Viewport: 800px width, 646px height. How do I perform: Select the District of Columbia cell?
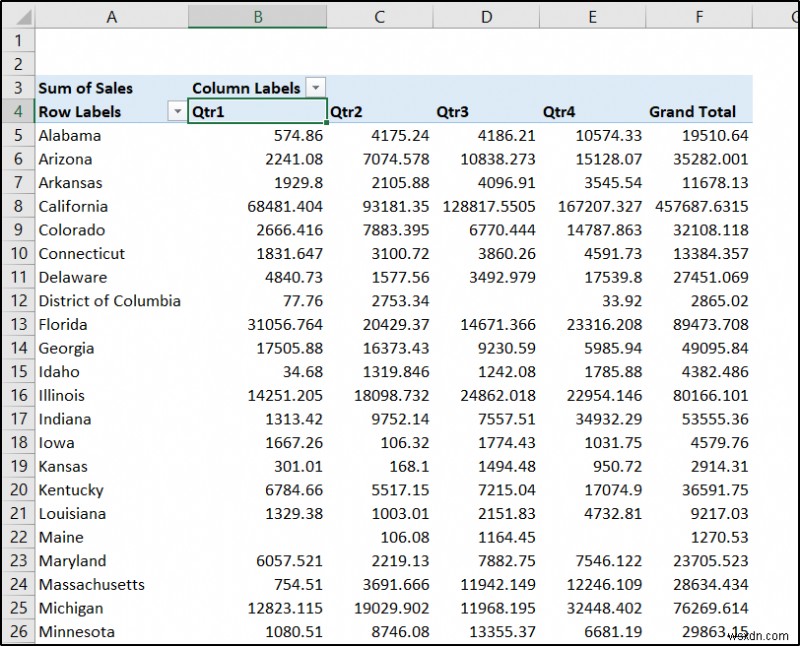coord(110,301)
